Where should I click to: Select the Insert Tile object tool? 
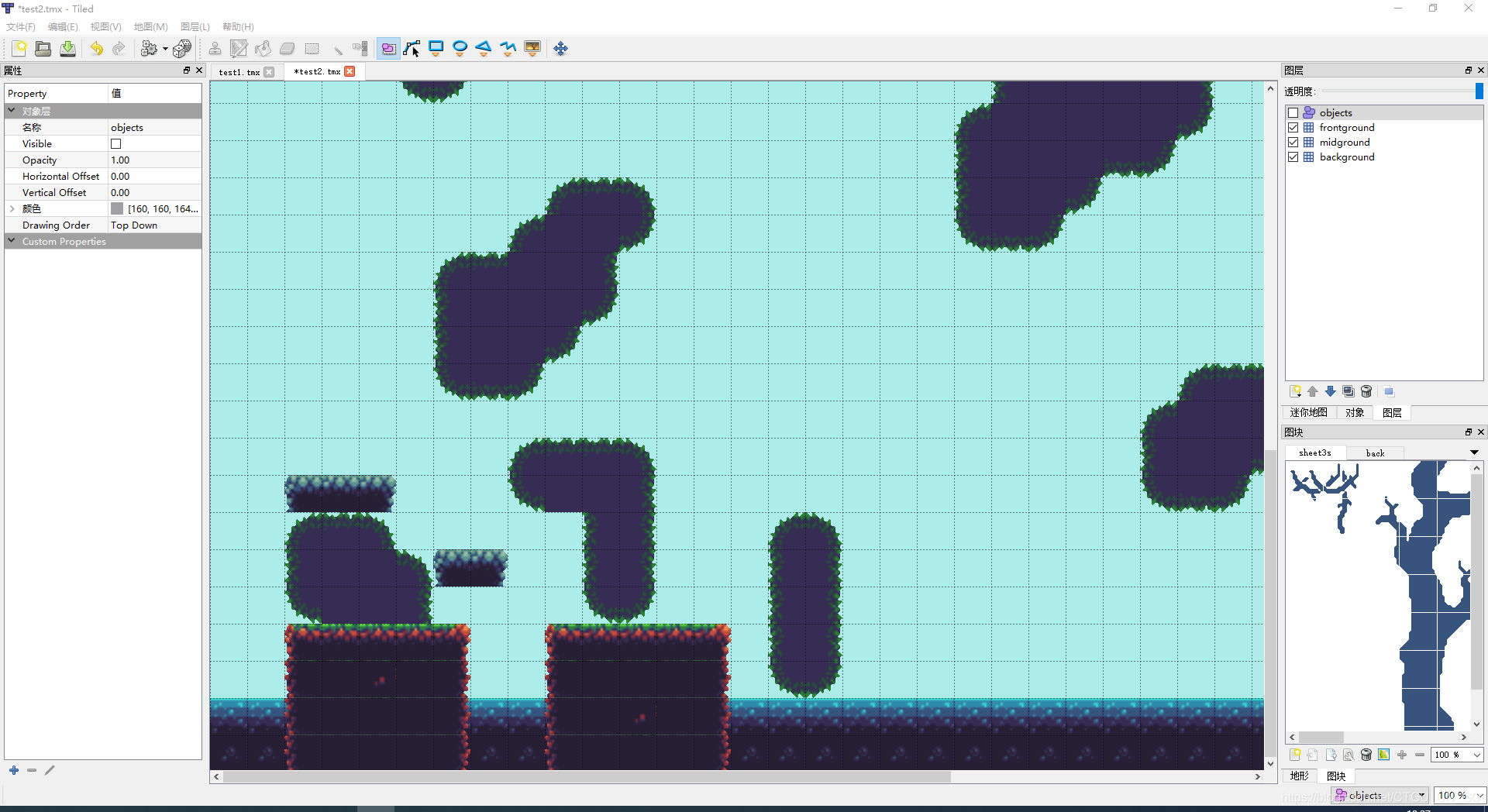click(532, 49)
